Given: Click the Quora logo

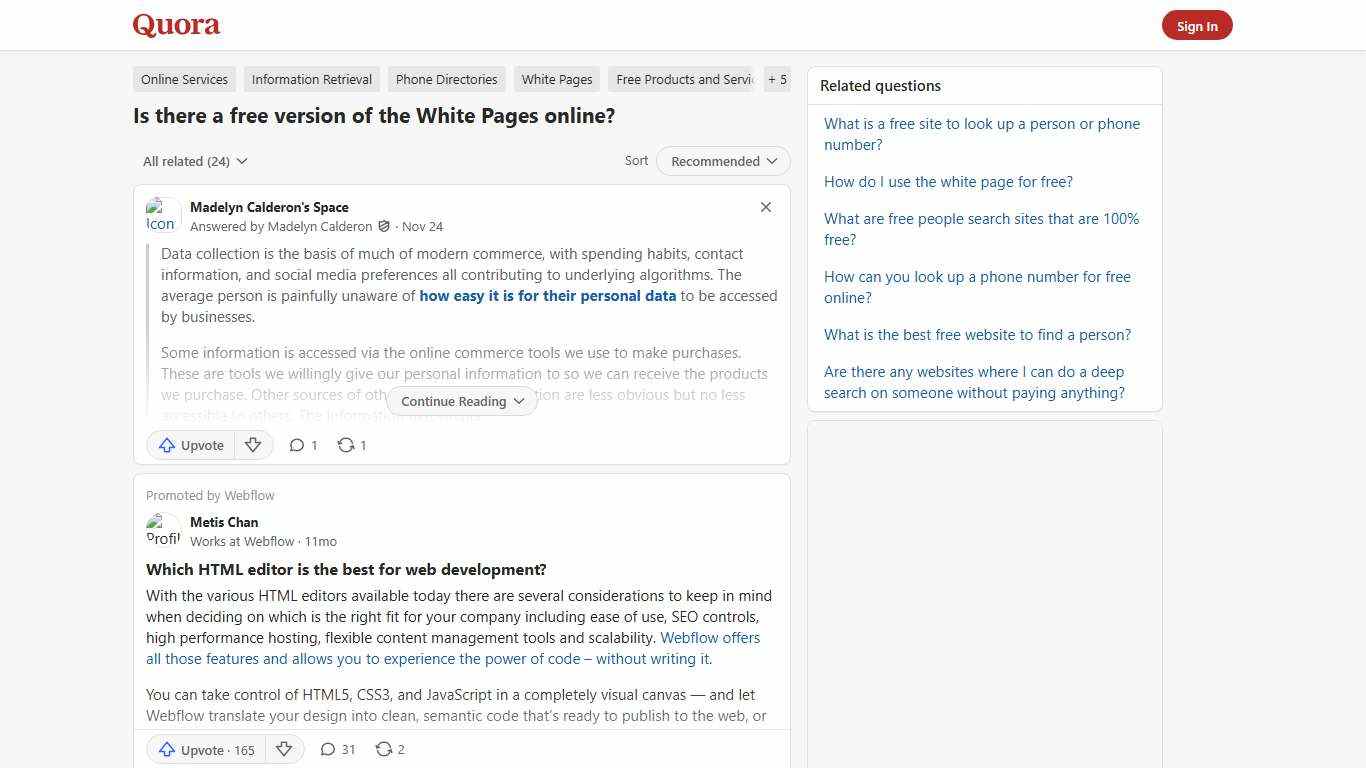Looking at the screenshot, I should (175, 25).
